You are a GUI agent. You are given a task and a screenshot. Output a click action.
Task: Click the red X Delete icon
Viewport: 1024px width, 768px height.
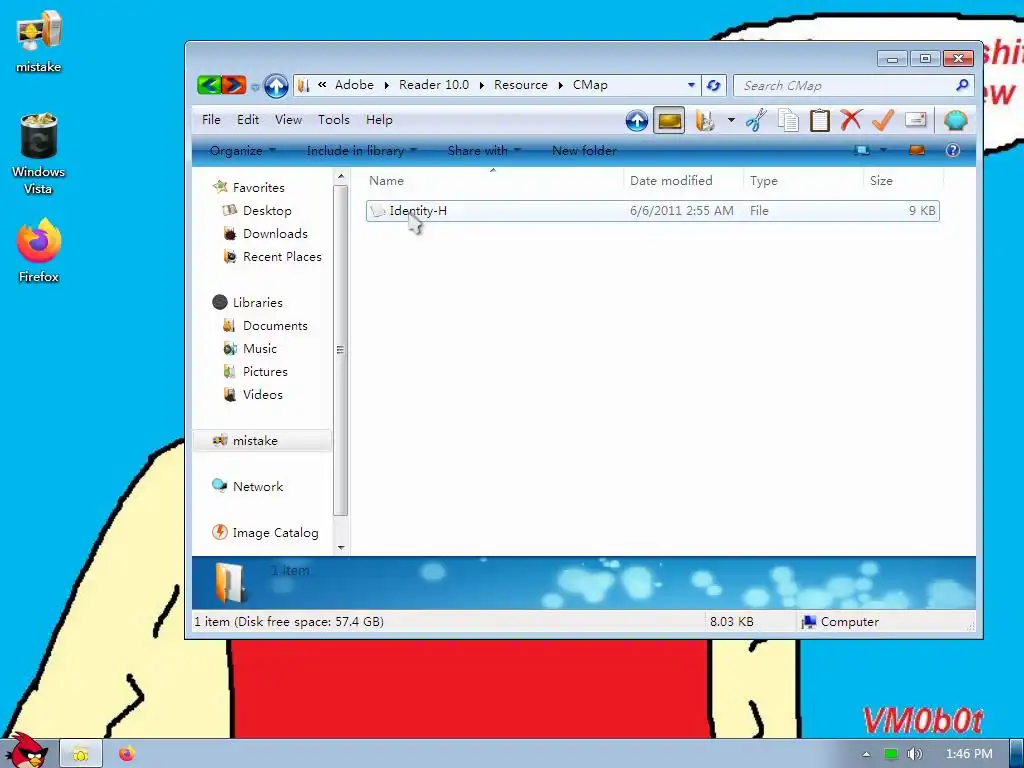851,120
